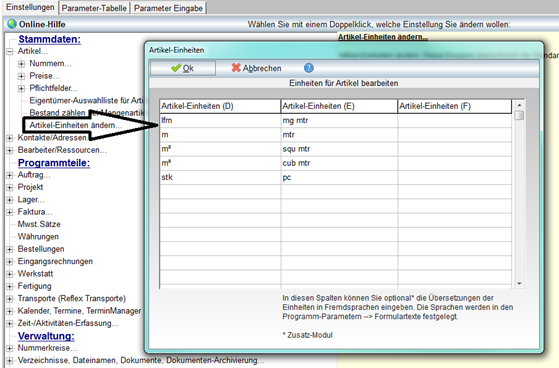Open the Stammdaten heading link
Image resolution: width=559 pixels, height=368 pixels.
point(50,39)
